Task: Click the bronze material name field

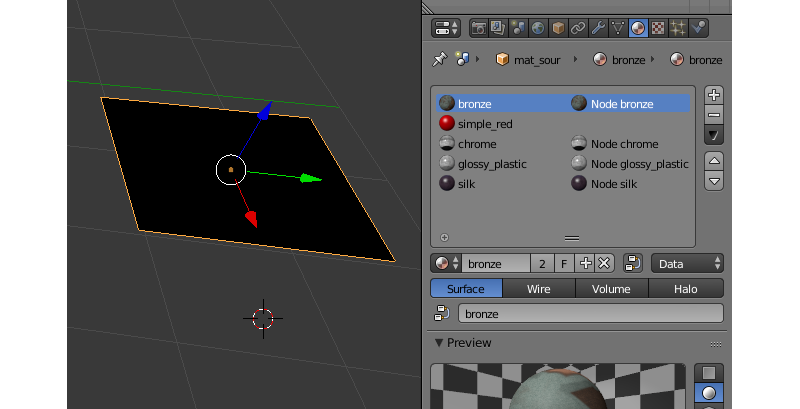Action: (x=496, y=264)
